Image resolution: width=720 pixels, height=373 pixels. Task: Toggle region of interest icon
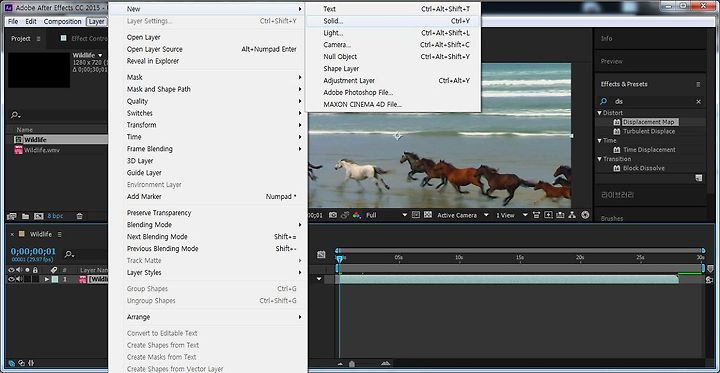(x=416, y=215)
